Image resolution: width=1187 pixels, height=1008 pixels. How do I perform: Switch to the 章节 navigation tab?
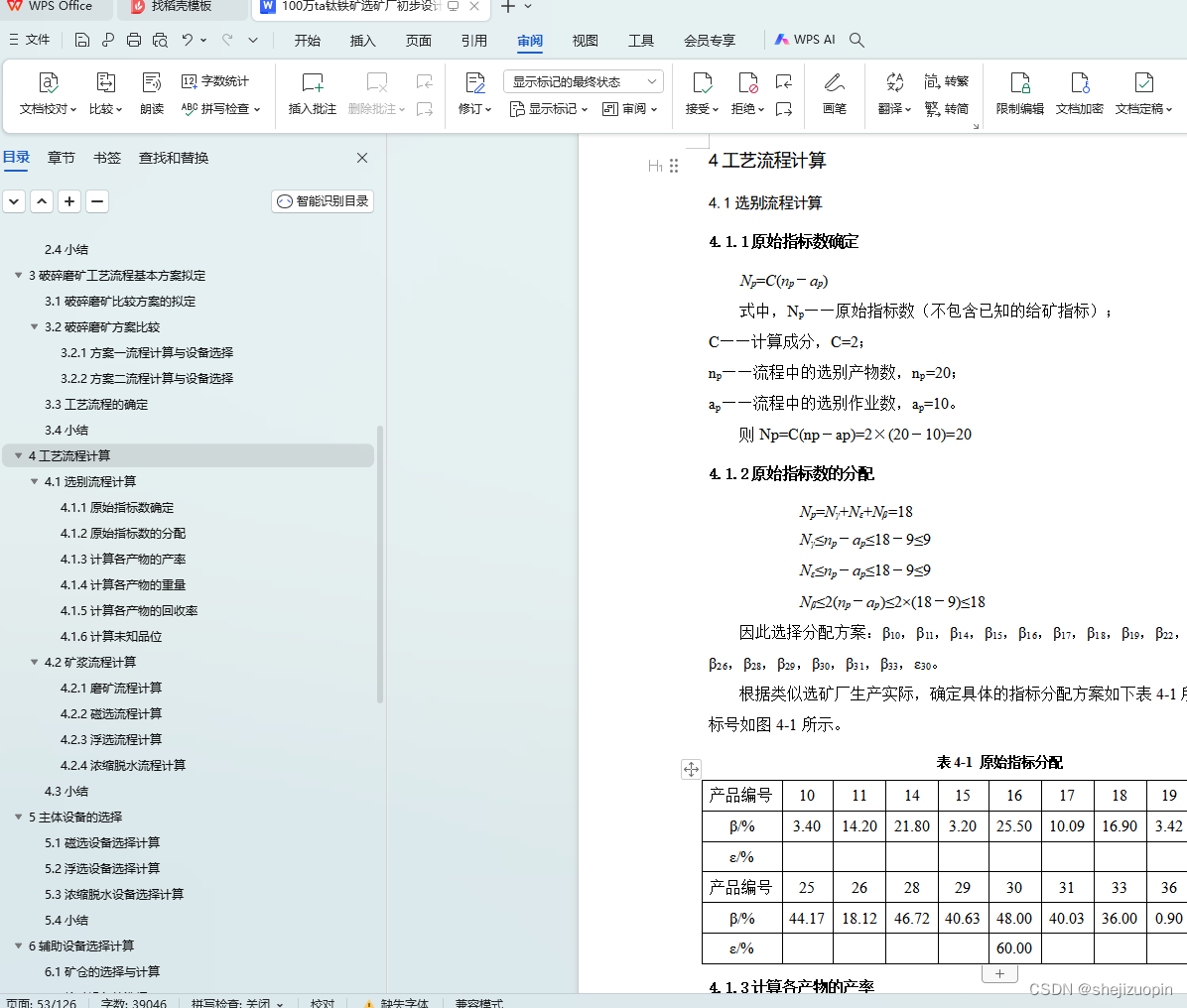click(x=62, y=158)
